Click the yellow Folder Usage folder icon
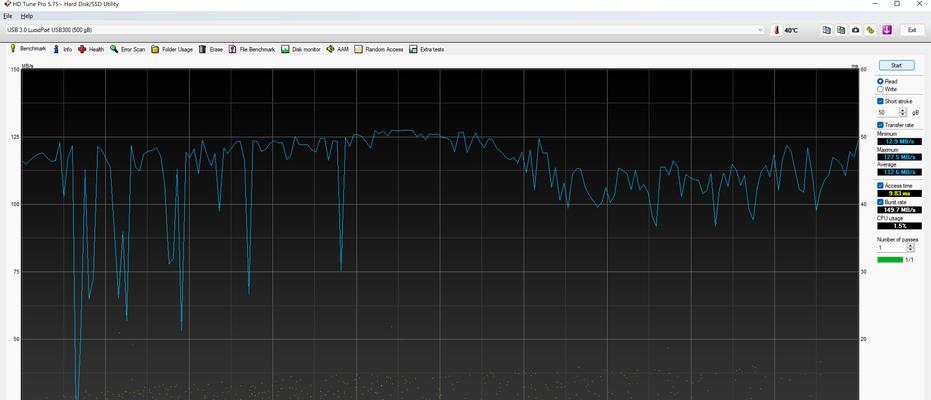This screenshot has height=400, width=931. [x=155, y=49]
